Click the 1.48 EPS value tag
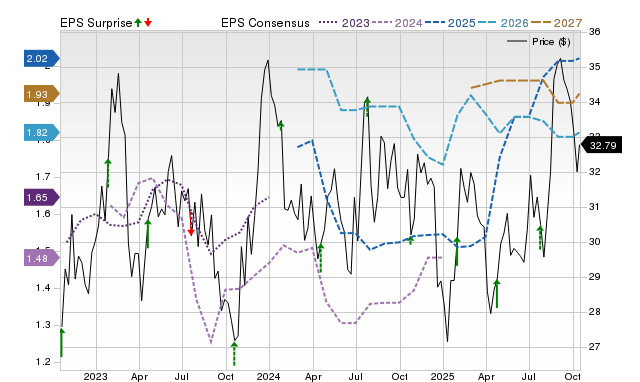Screen dimensions: 640x382 click(x=41, y=258)
